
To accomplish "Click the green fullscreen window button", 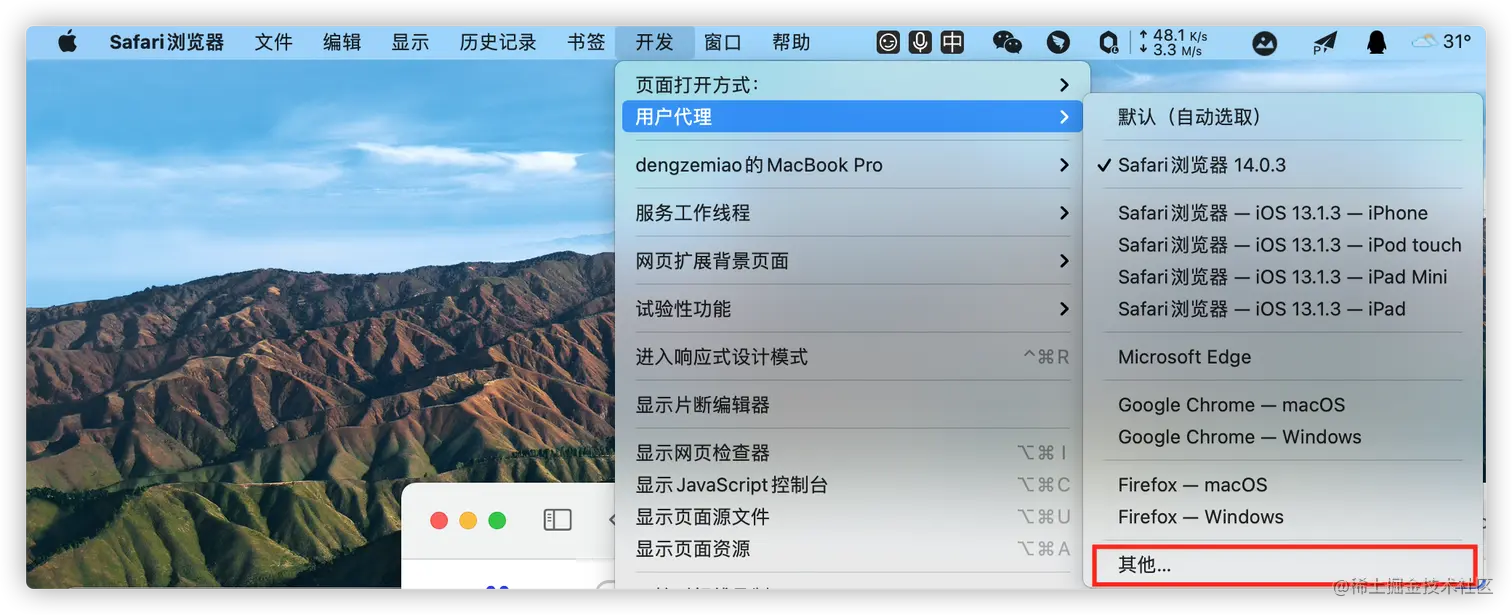I will tap(497, 520).
